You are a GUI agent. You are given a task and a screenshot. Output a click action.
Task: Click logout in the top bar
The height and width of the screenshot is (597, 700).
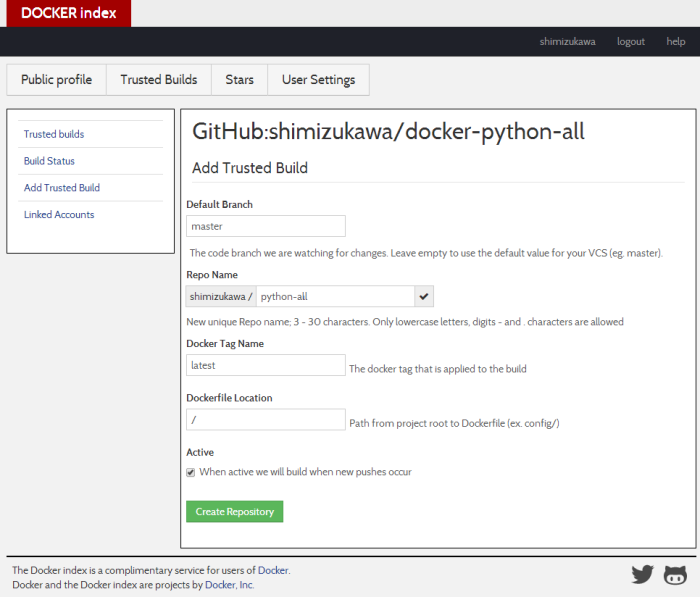631,42
